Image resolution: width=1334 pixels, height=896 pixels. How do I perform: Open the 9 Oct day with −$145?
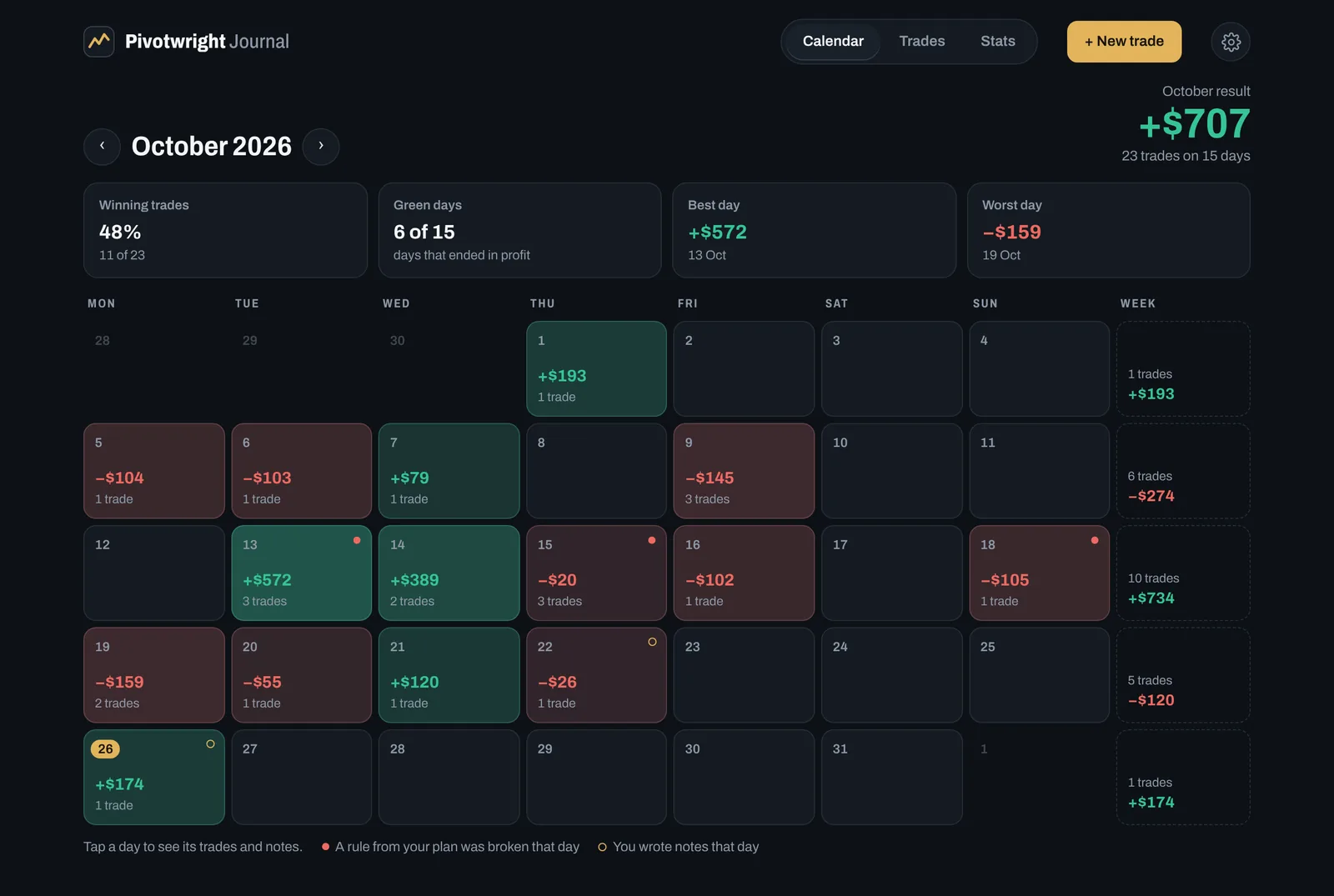coord(744,471)
